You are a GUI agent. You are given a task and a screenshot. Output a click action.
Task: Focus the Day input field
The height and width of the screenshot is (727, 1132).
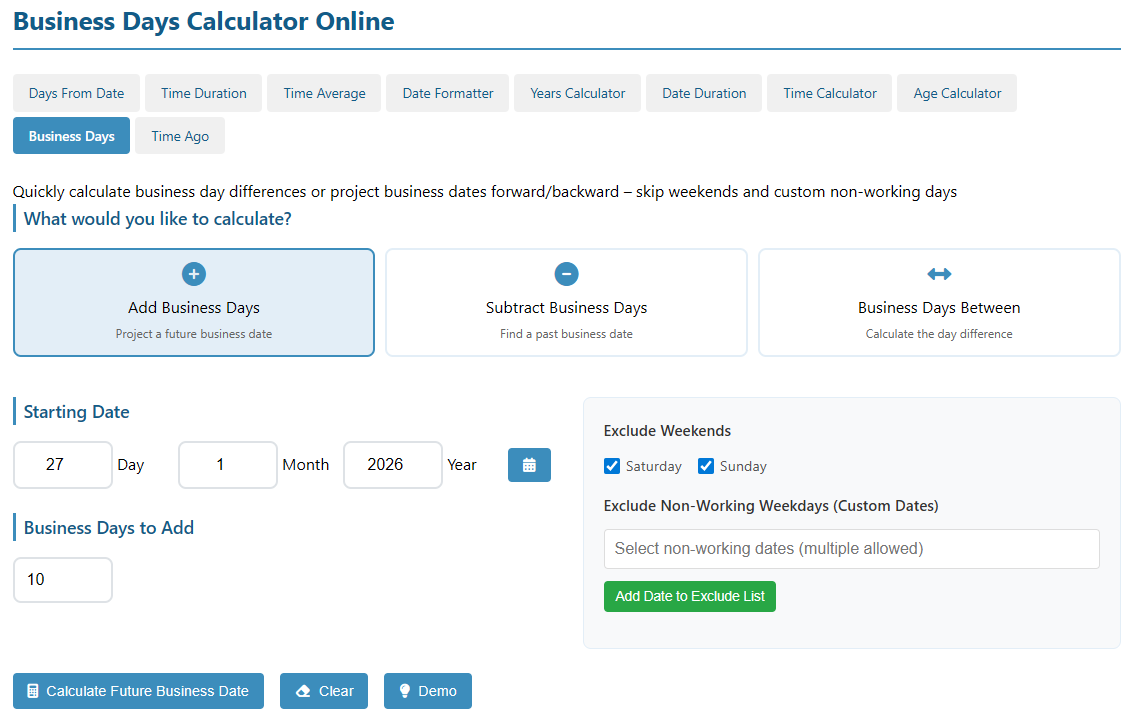(63, 465)
